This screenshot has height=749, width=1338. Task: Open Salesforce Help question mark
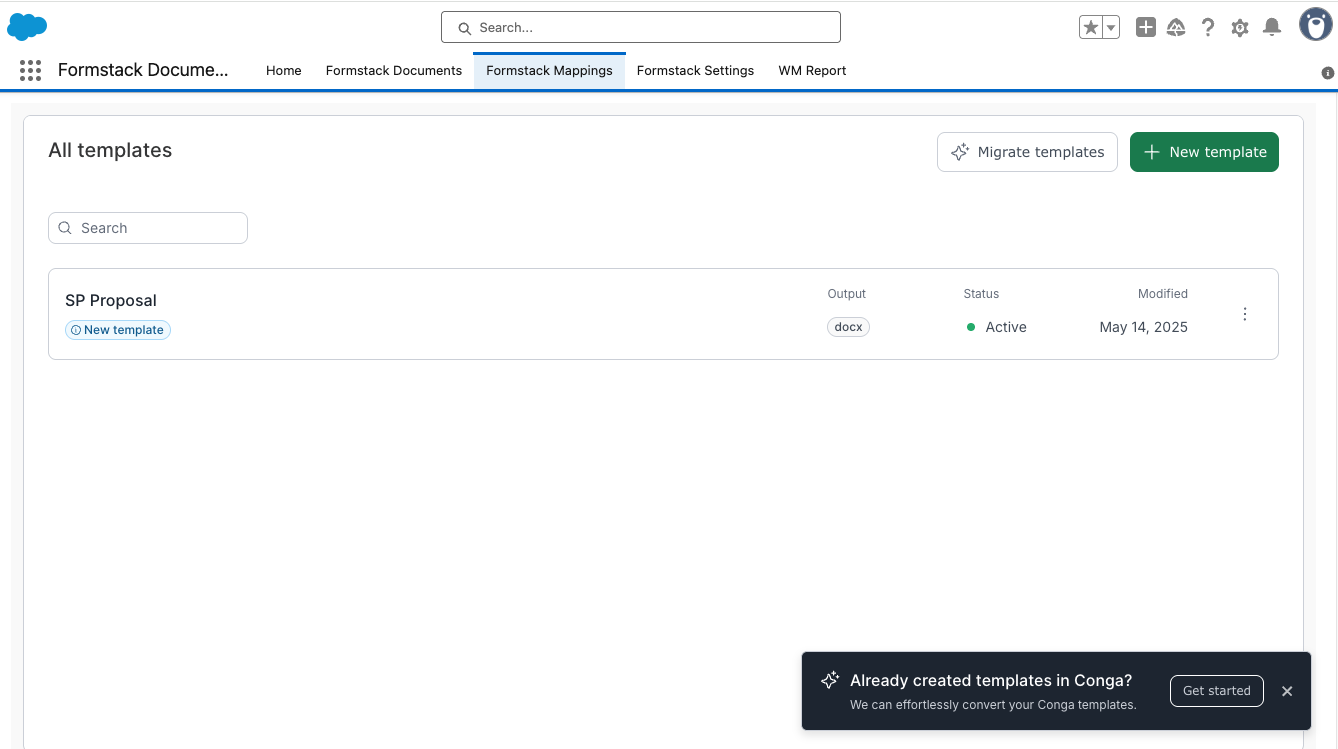click(1208, 28)
